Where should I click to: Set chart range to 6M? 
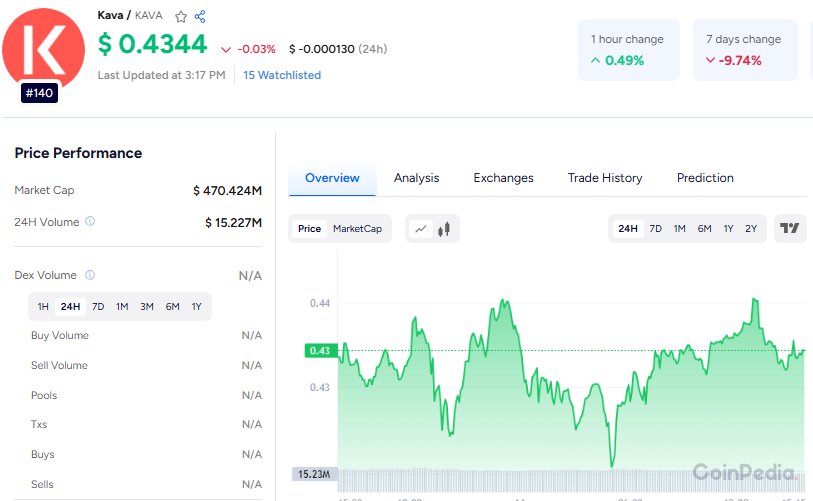(704, 229)
